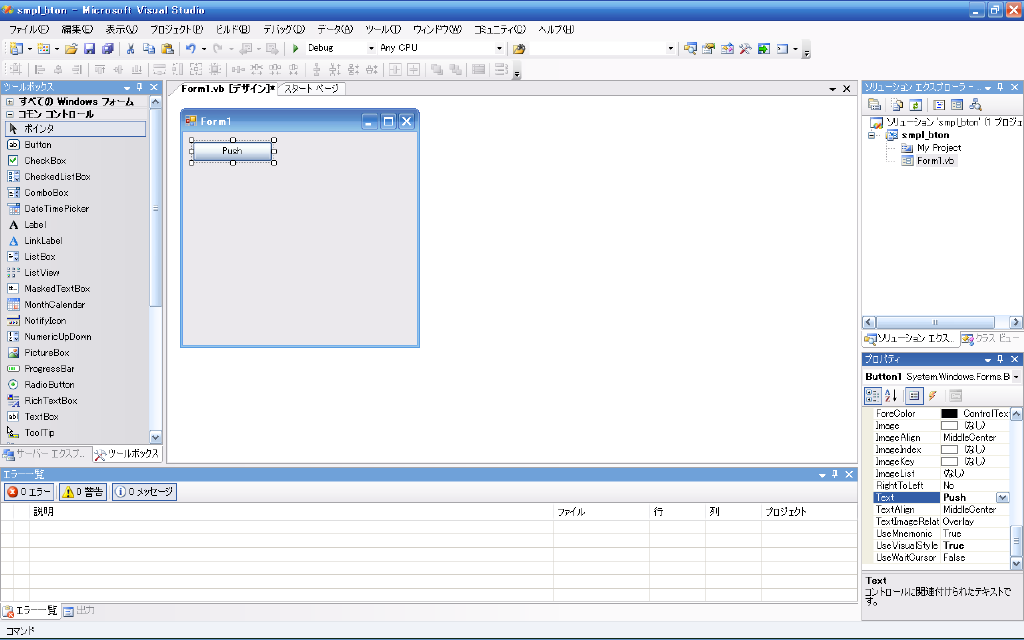
Task: Select CheckBox control in toolbox
Action: (45, 161)
